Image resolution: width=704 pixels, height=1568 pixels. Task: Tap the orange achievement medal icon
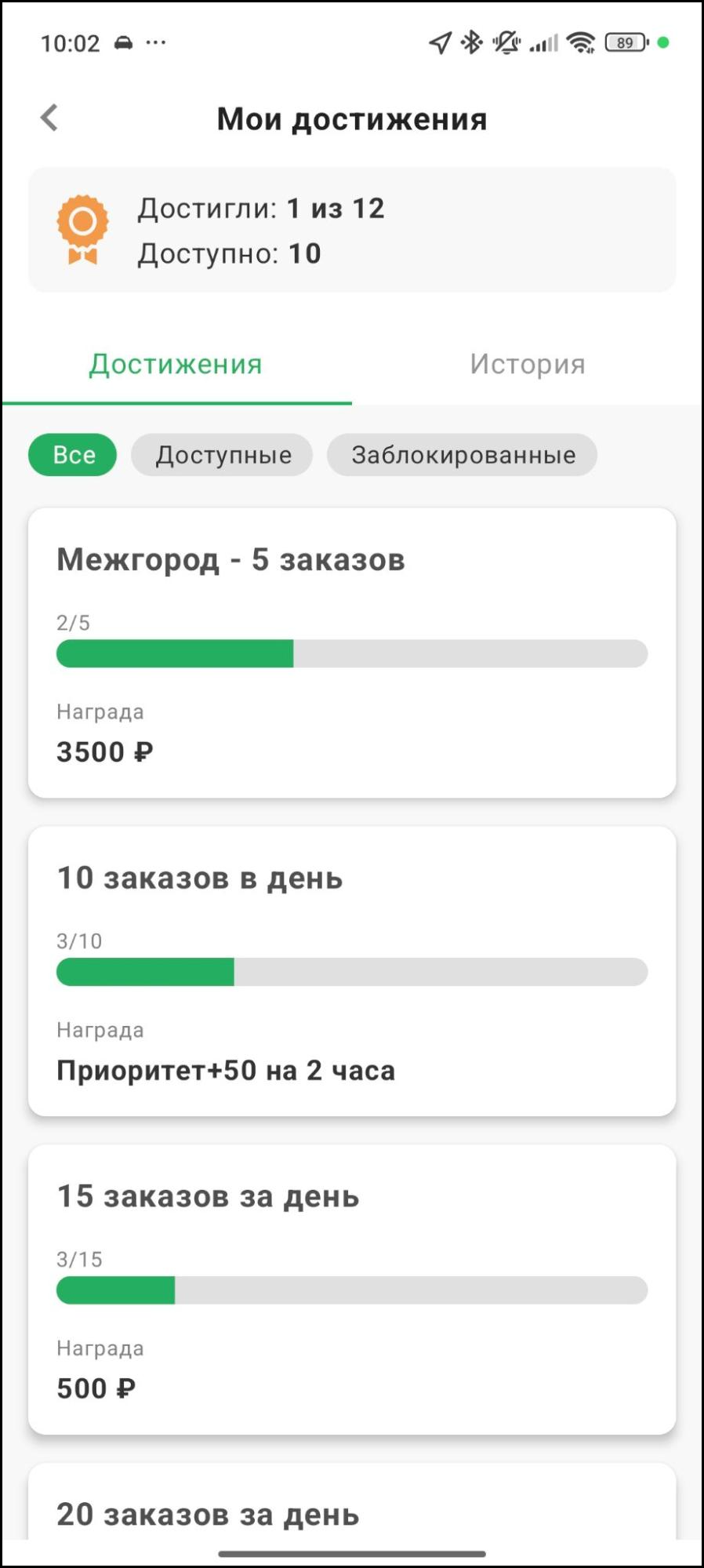[82, 229]
